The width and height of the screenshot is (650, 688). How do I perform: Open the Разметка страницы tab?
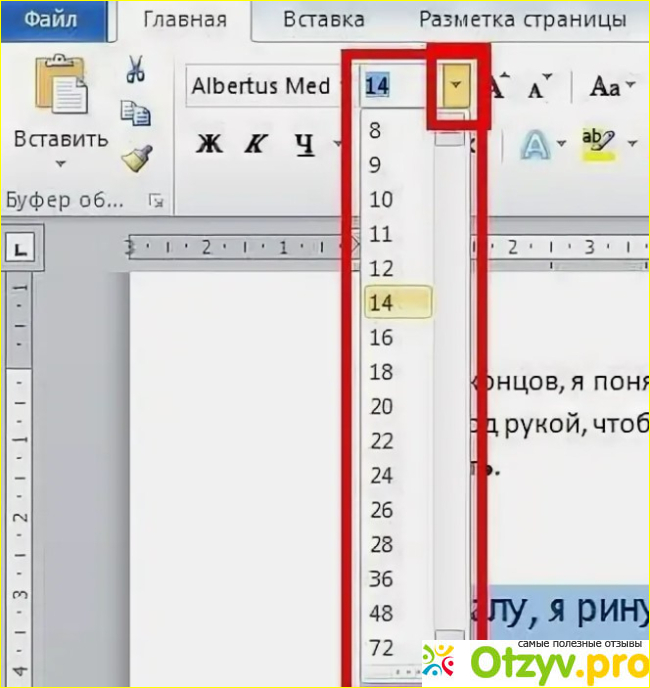pyautogui.click(x=522, y=19)
